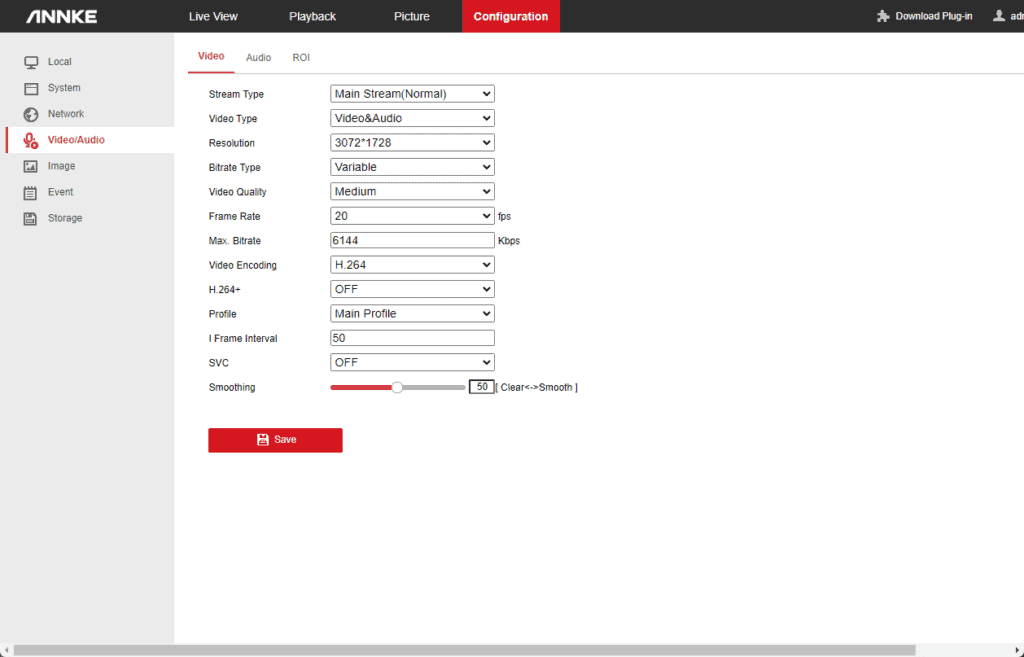
Task: Open the ROI tab
Action: click(301, 58)
